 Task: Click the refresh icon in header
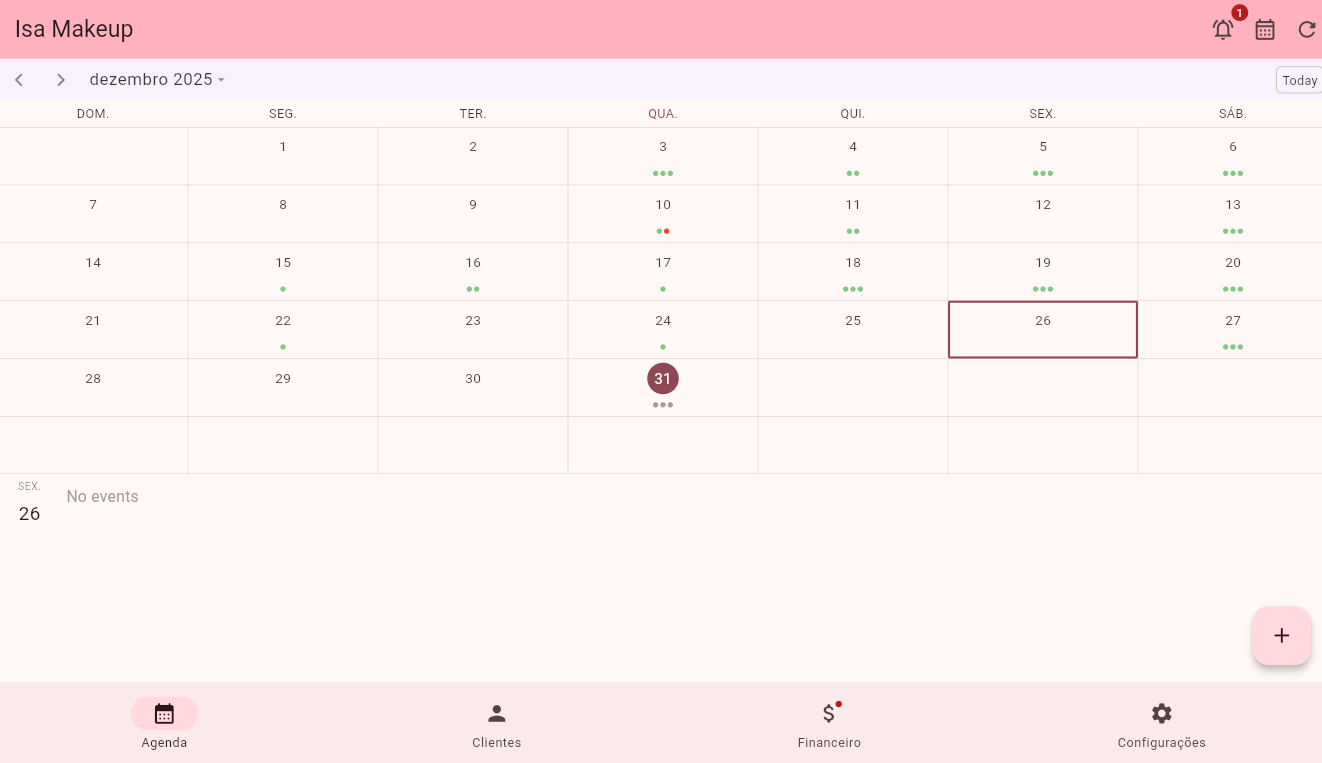click(x=1306, y=29)
